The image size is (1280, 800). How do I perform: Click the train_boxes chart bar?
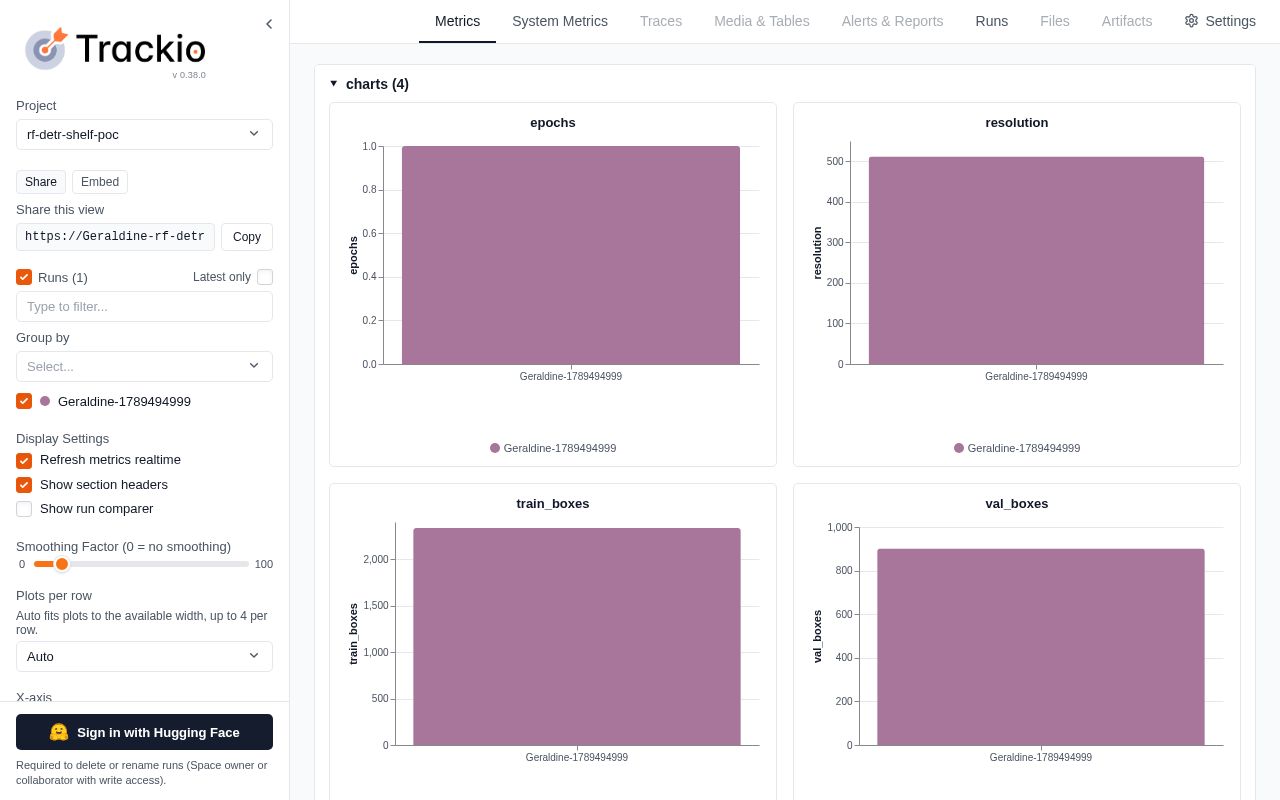coord(577,636)
